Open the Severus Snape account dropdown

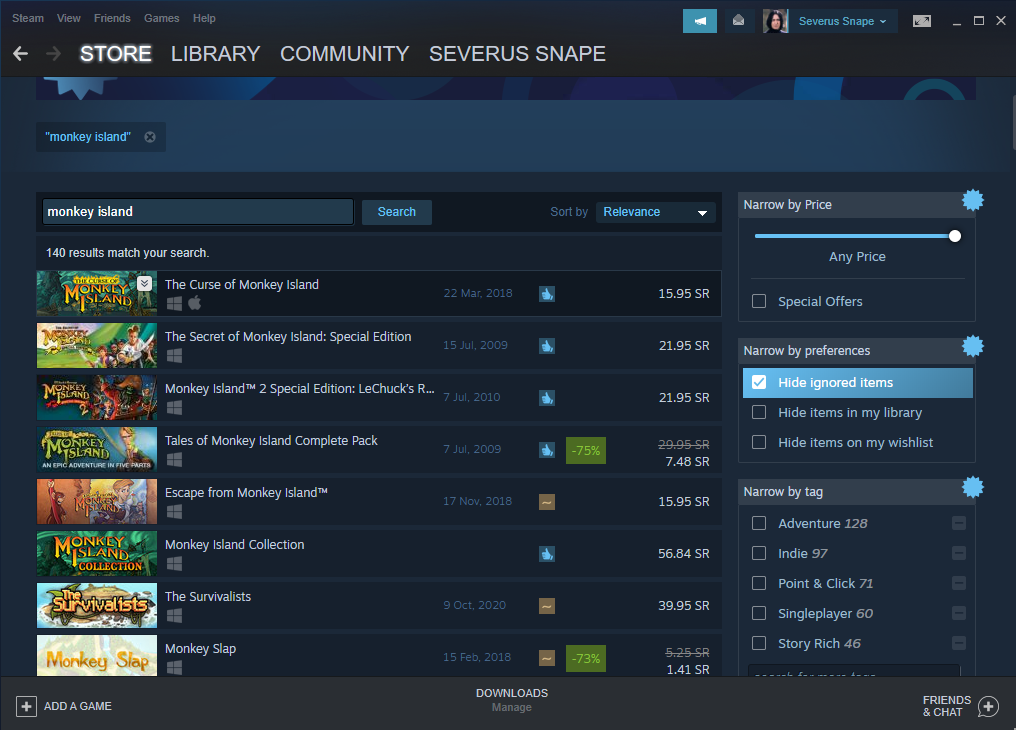(842, 21)
